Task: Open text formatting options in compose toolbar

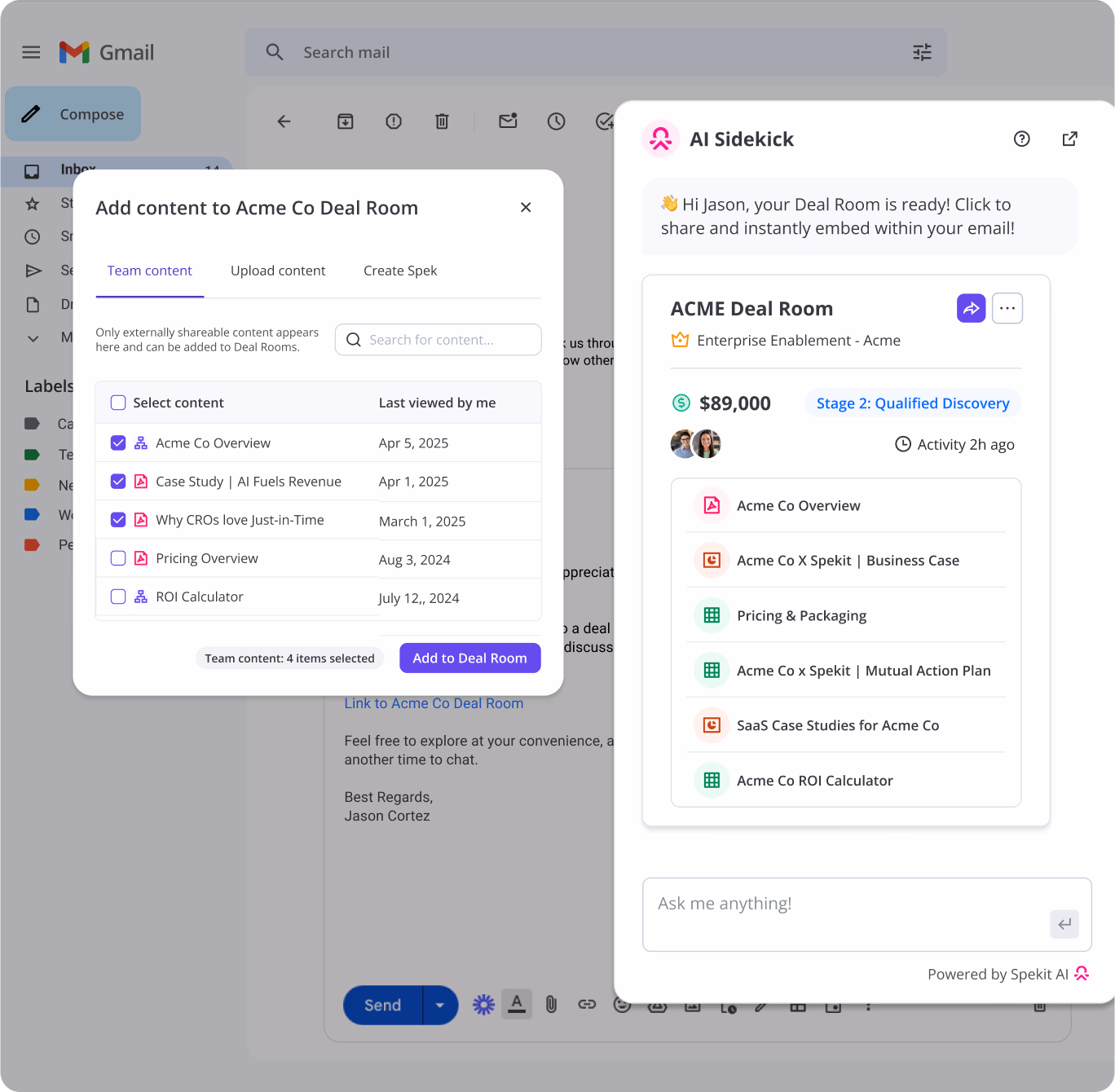Action: point(517,1004)
